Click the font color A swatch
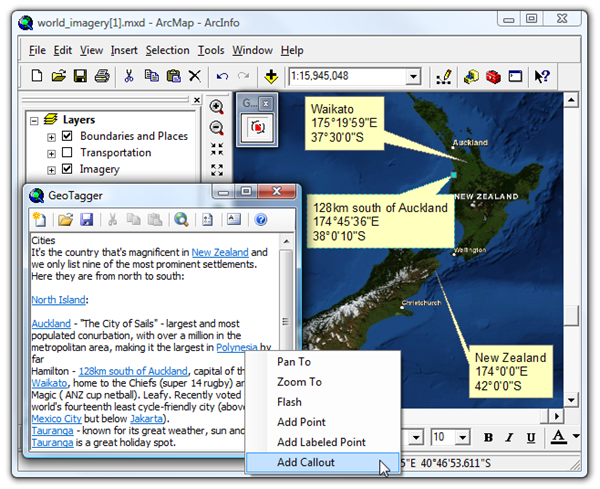The width and height of the screenshot is (600, 489). click(x=559, y=437)
